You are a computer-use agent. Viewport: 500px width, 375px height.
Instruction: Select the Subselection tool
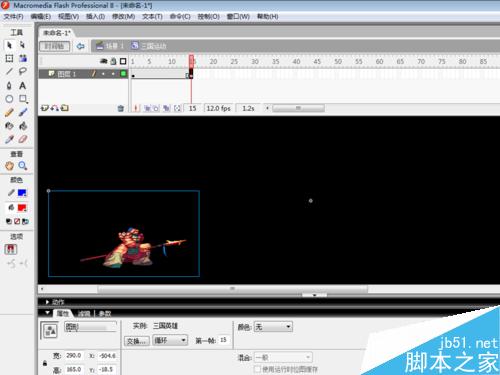click(x=22, y=45)
